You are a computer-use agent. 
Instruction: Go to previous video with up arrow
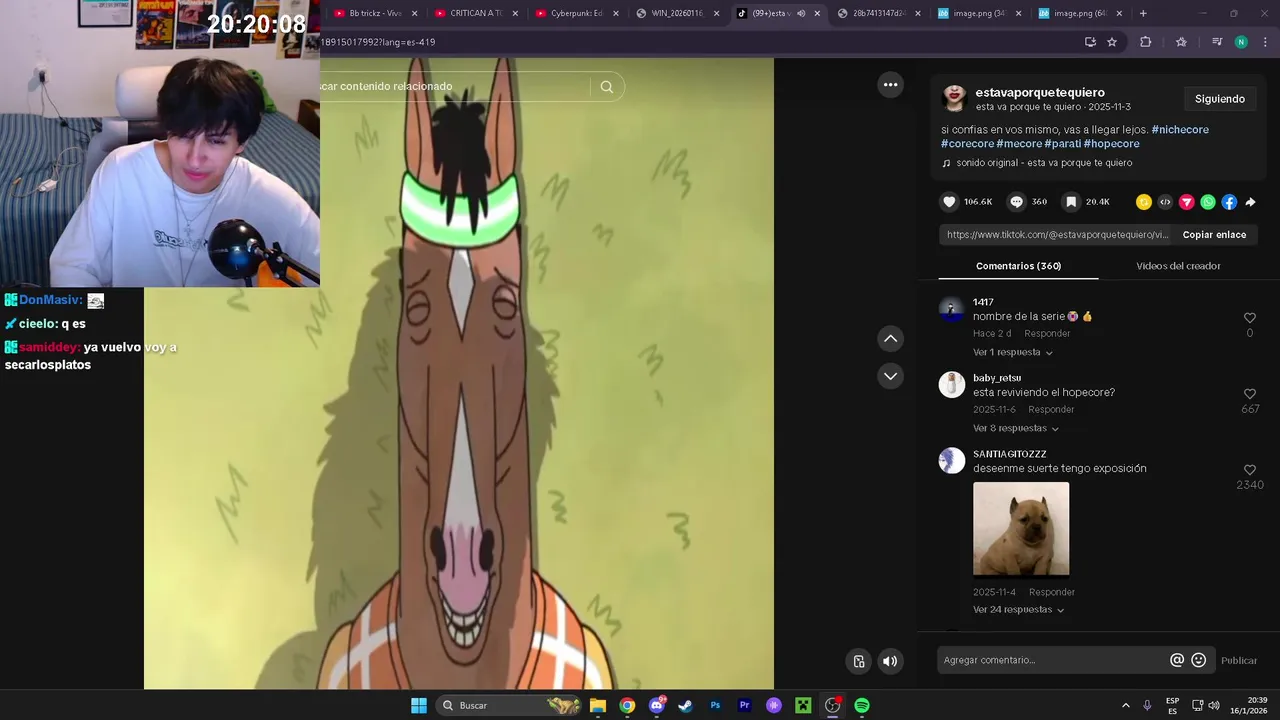click(x=890, y=339)
